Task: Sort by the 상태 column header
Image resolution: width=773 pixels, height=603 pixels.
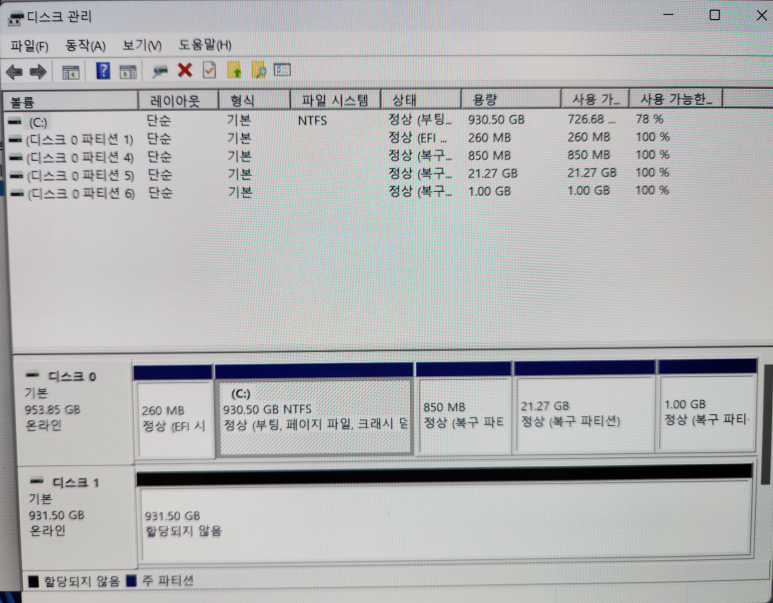Action: [421, 100]
